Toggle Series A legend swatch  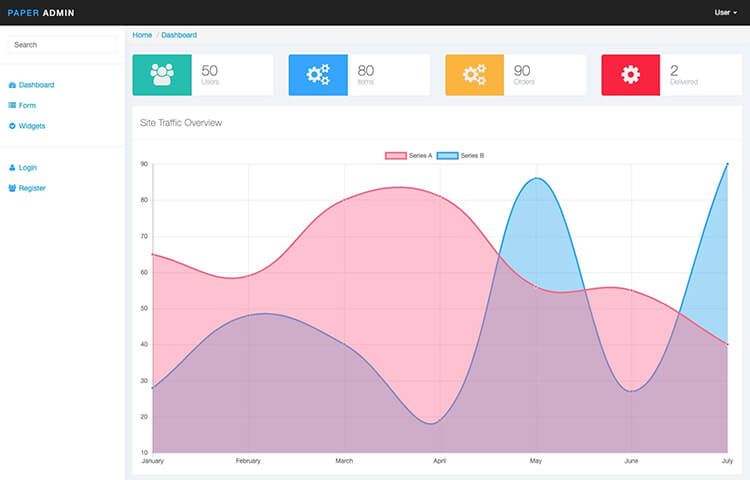tap(396, 155)
